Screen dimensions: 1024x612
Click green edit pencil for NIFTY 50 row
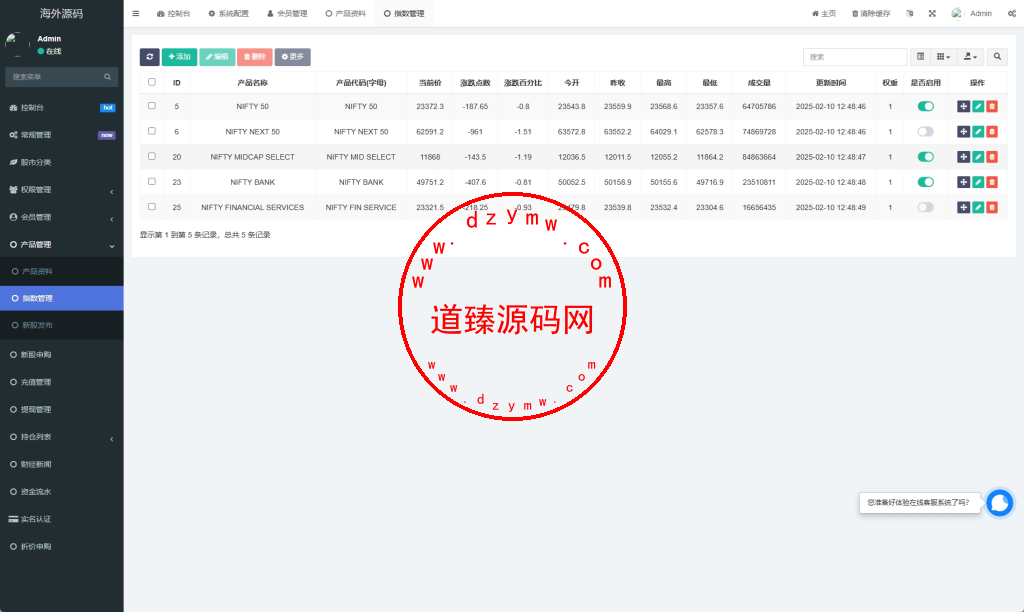click(x=978, y=106)
